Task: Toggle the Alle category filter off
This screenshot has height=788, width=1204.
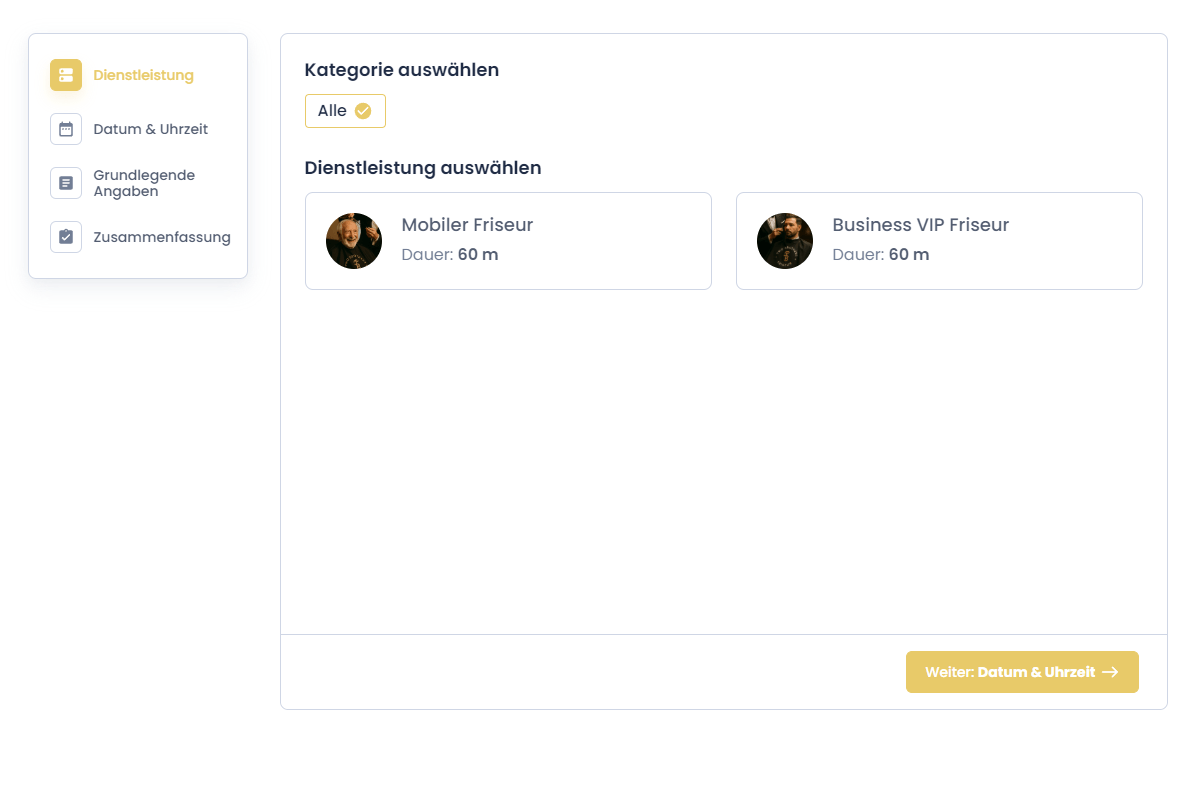Action: (x=345, y=111)
